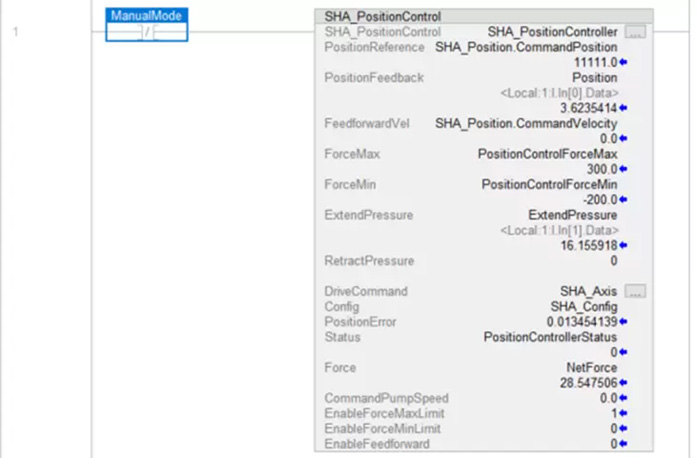Click blue arrow beside PositionError value

pyautogui.click(x=623, y=321)
